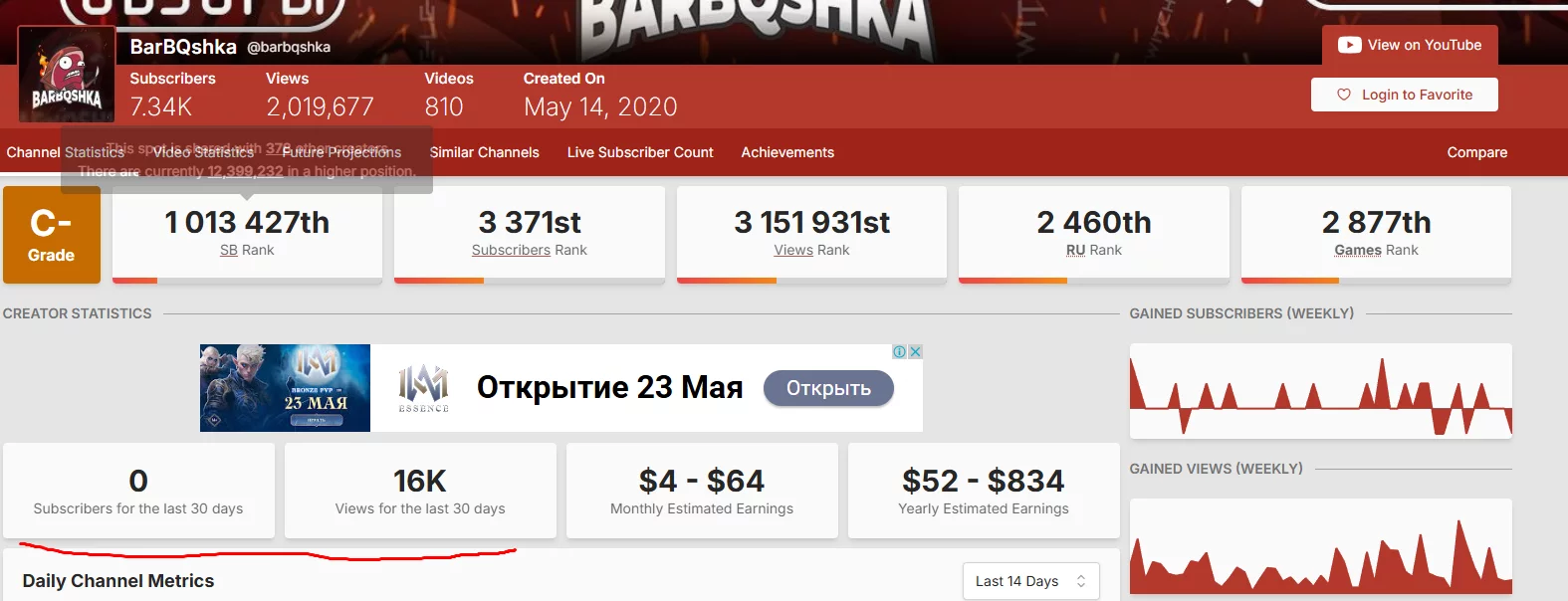Click the 2,019,677 views value
Image resolution: width=1568 pixels, height=601 pixels.
320,106
